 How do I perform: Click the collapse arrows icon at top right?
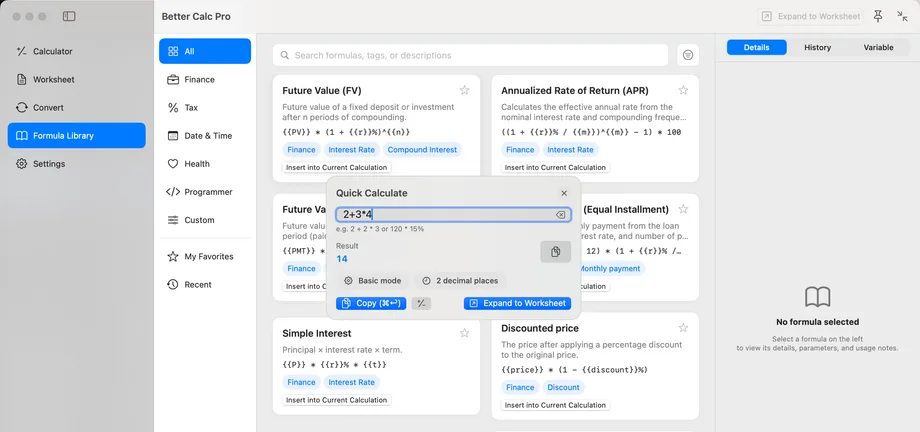pos(902,16)
